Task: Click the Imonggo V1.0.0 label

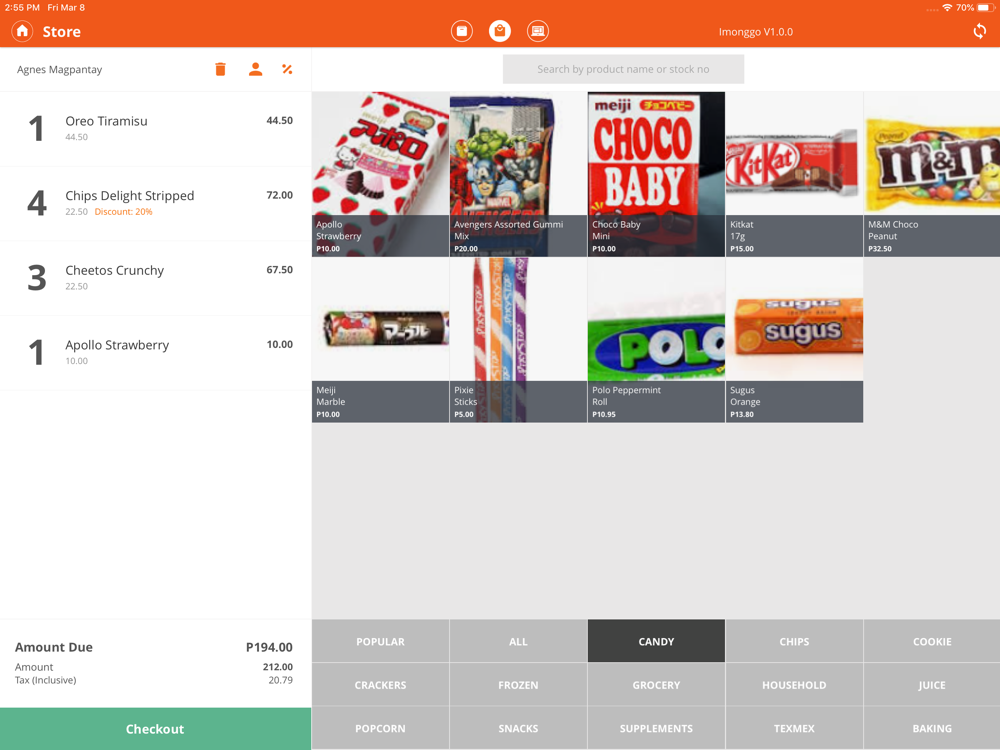Action: click(756, 32)
